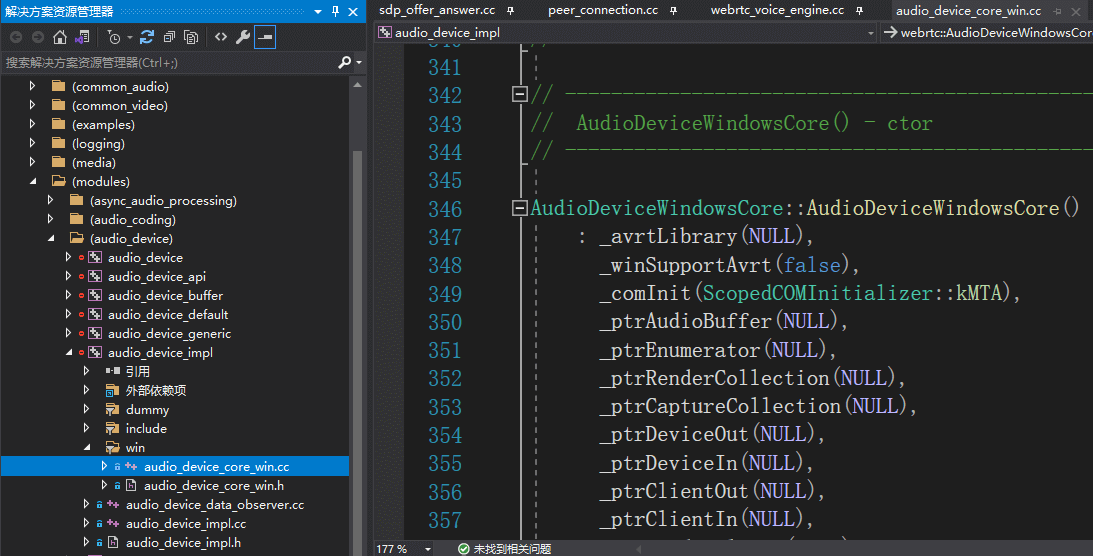Image resolution: width=1093 pixels, height=556 pixels.
Task: Open Solution Explorer window position dropdown arrow
Action: pyautogui.click(x=318, y=12)
